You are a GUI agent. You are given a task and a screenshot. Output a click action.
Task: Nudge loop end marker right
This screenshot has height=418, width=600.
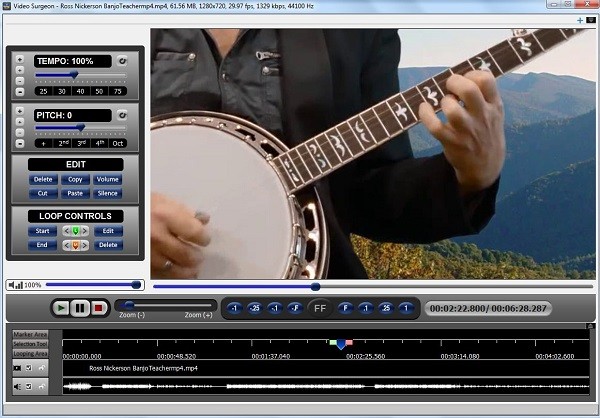pos(85,245)
